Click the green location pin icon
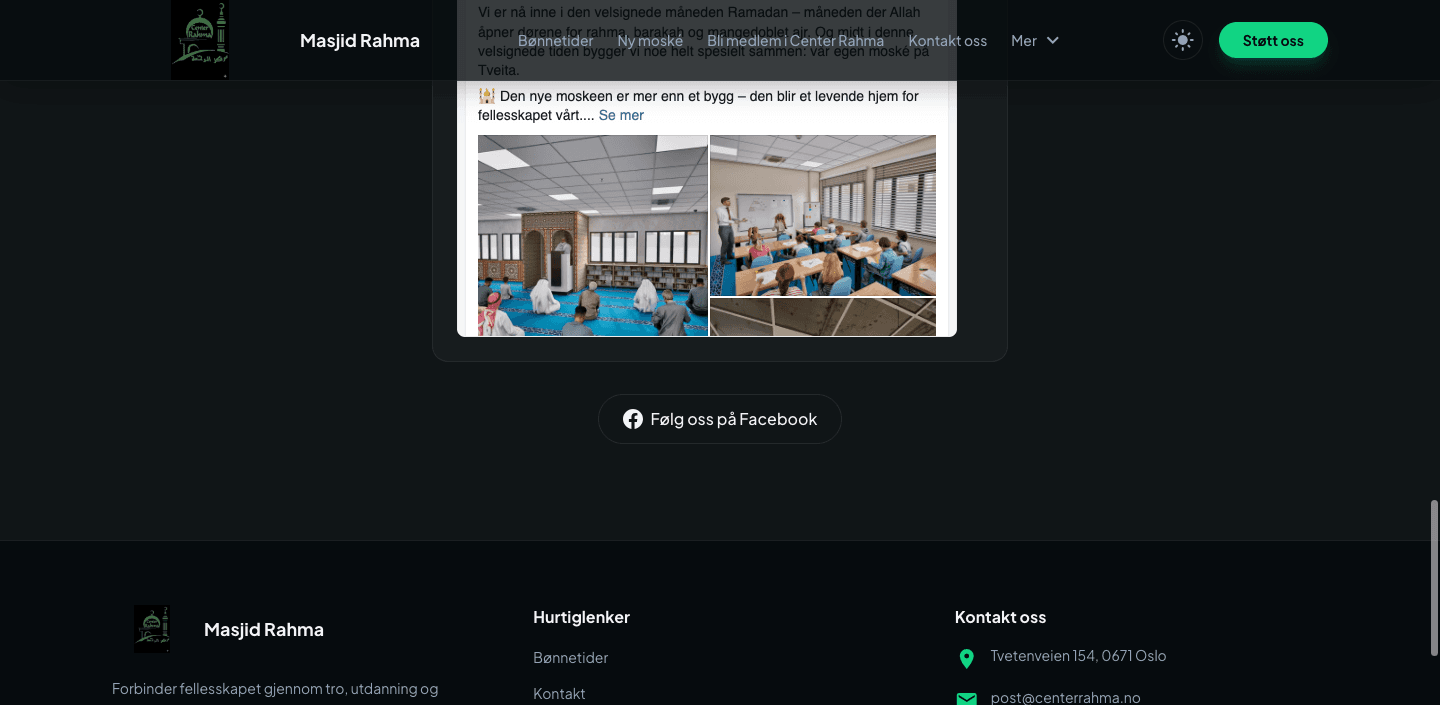This screenshot has width=1440, height=705. tap(966, 658)
